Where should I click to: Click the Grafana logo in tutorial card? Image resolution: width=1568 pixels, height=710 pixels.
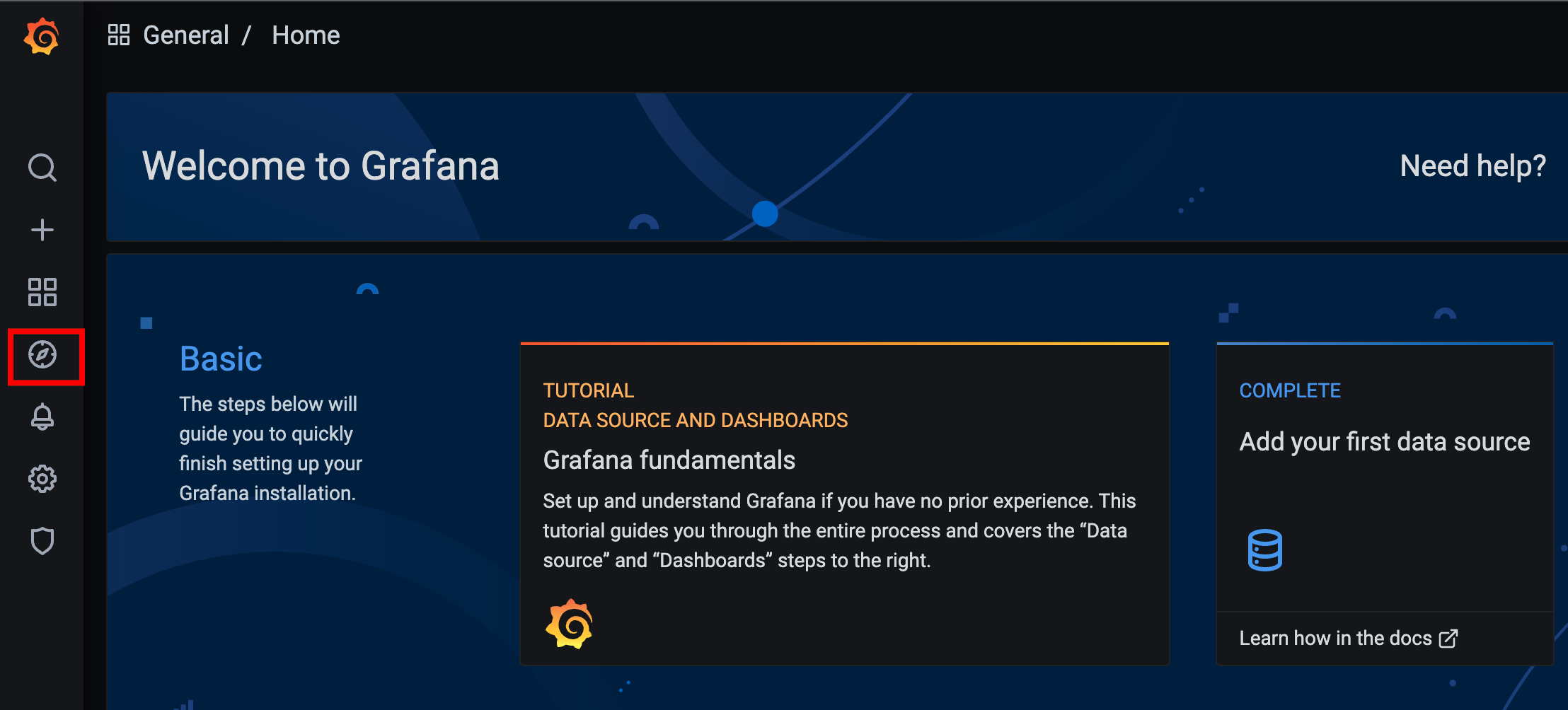pyautogui.click(x=569, y=624)
